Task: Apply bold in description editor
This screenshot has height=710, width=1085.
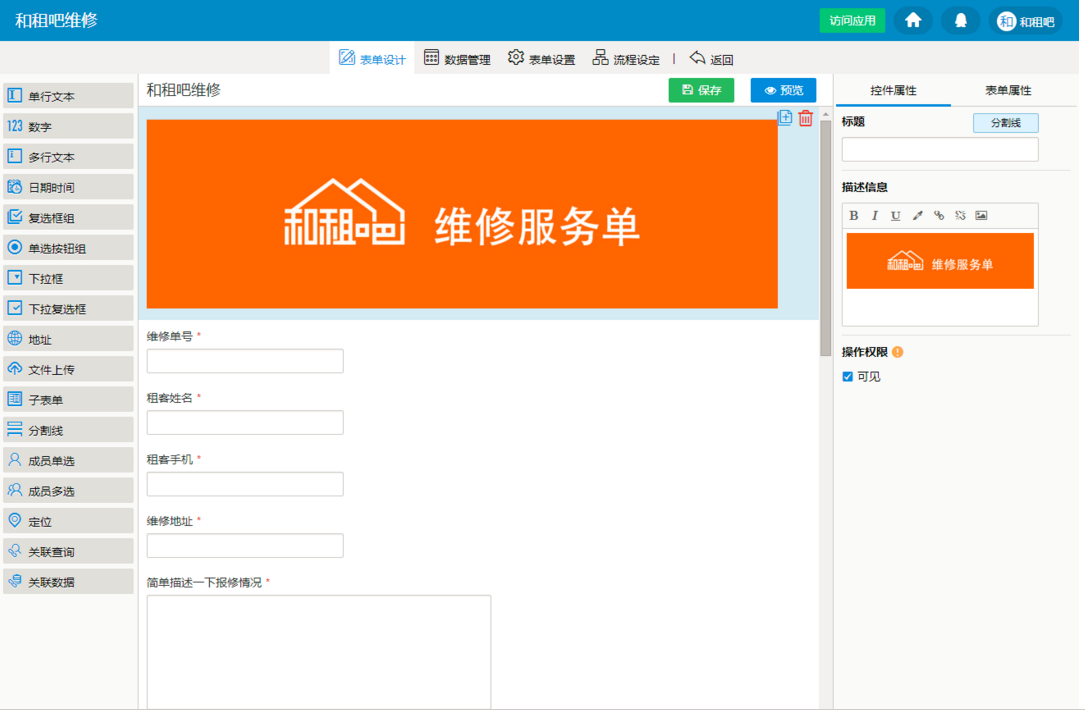Action: [x=854, y=216]
